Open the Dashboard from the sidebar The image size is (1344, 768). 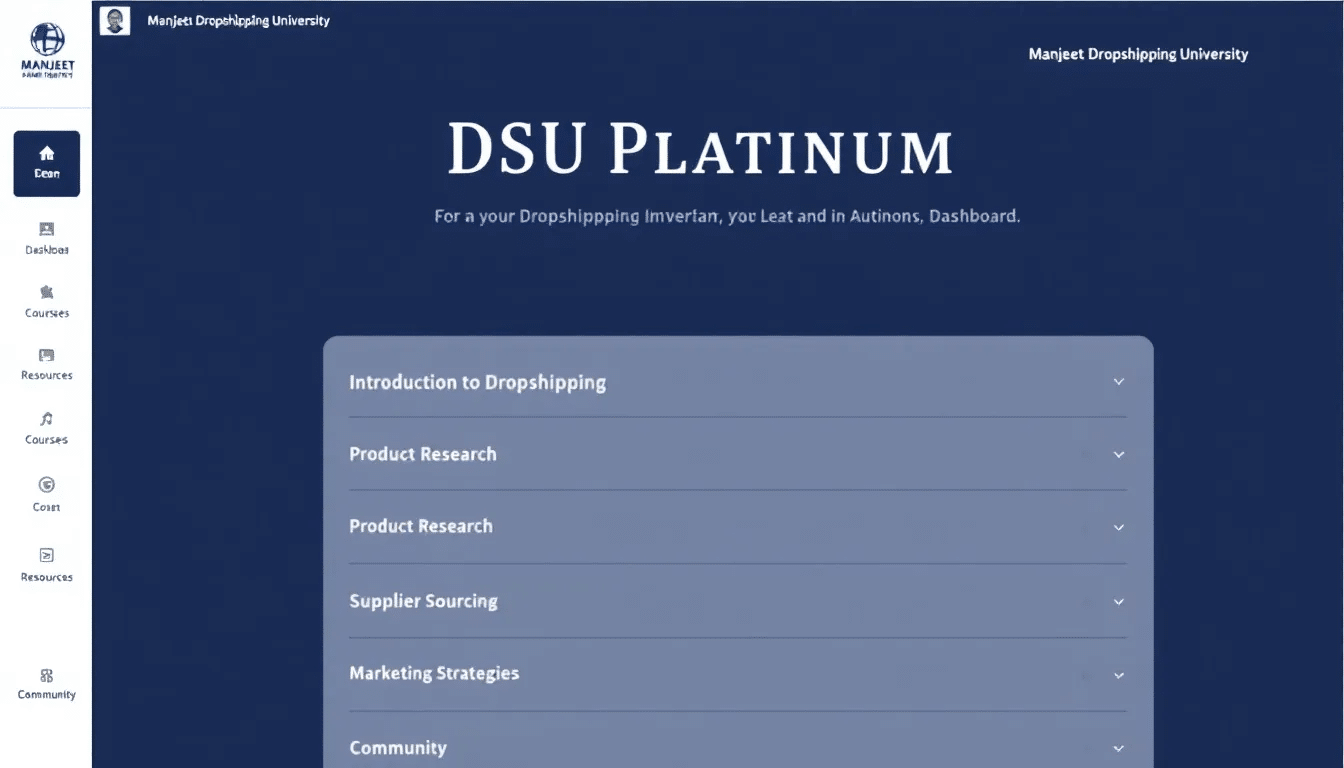pyautogui.click(x=46, y=238)
